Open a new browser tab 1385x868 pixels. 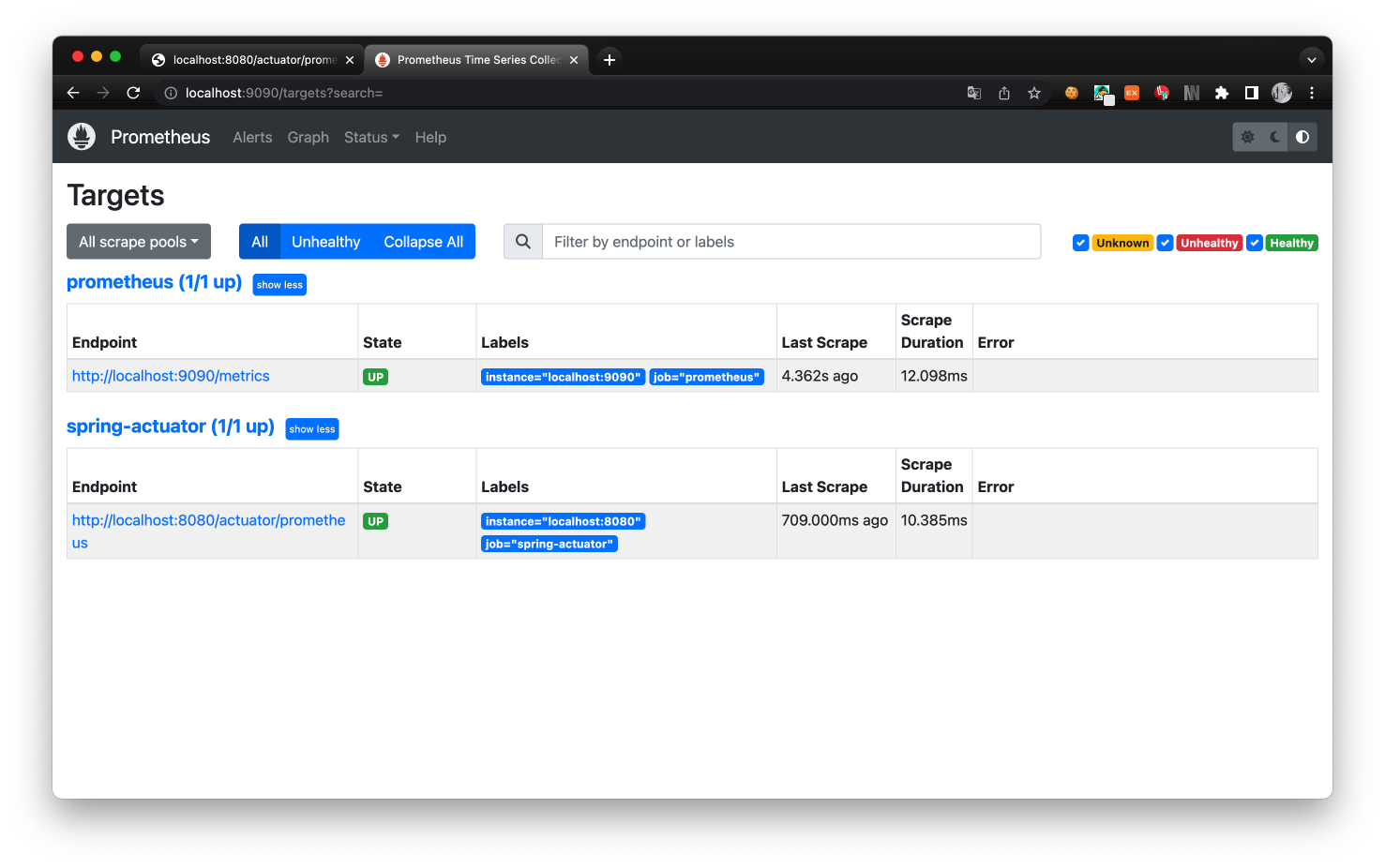(610, 59)
